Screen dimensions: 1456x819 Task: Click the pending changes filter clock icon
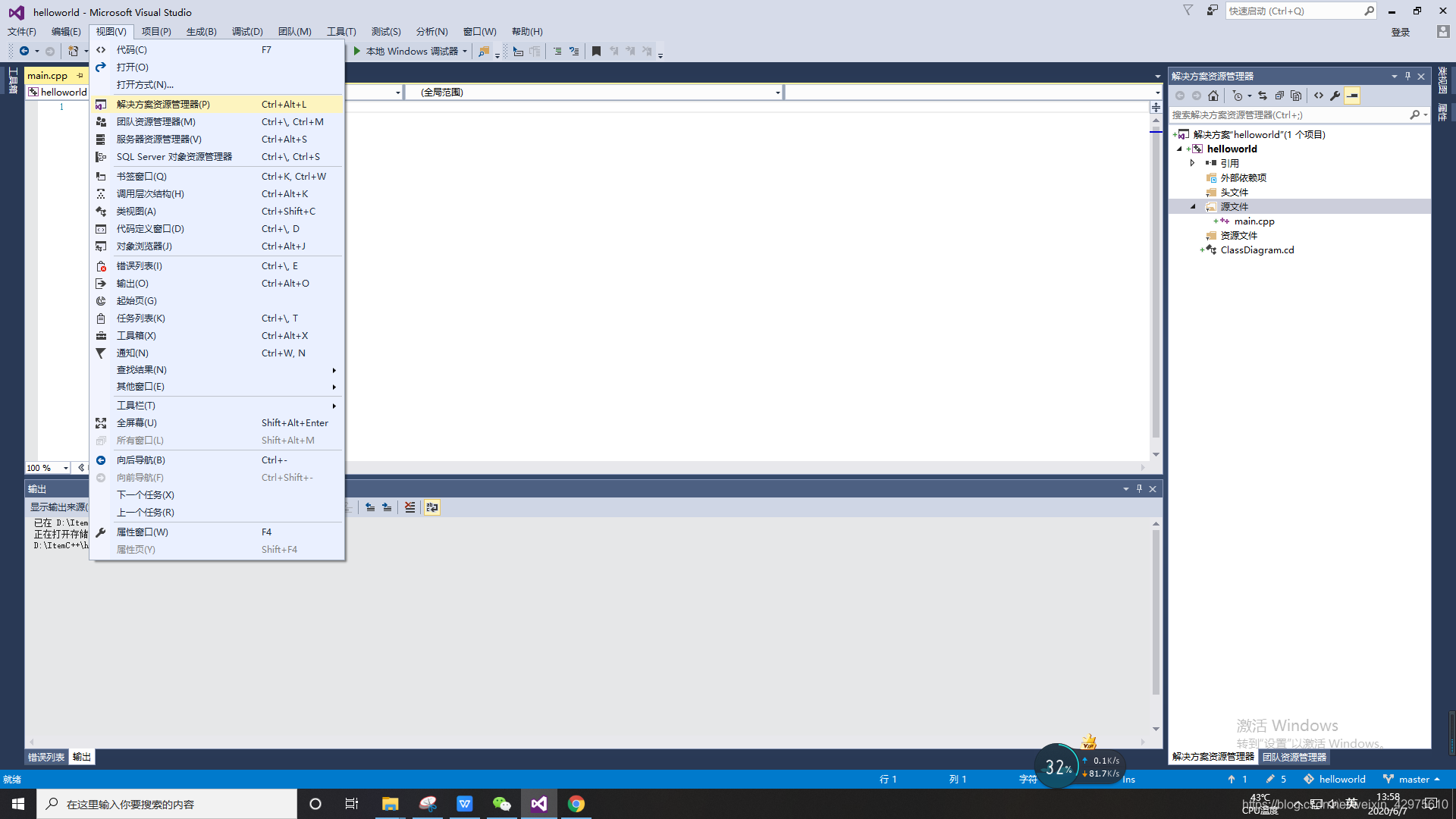click(1238, 96)
